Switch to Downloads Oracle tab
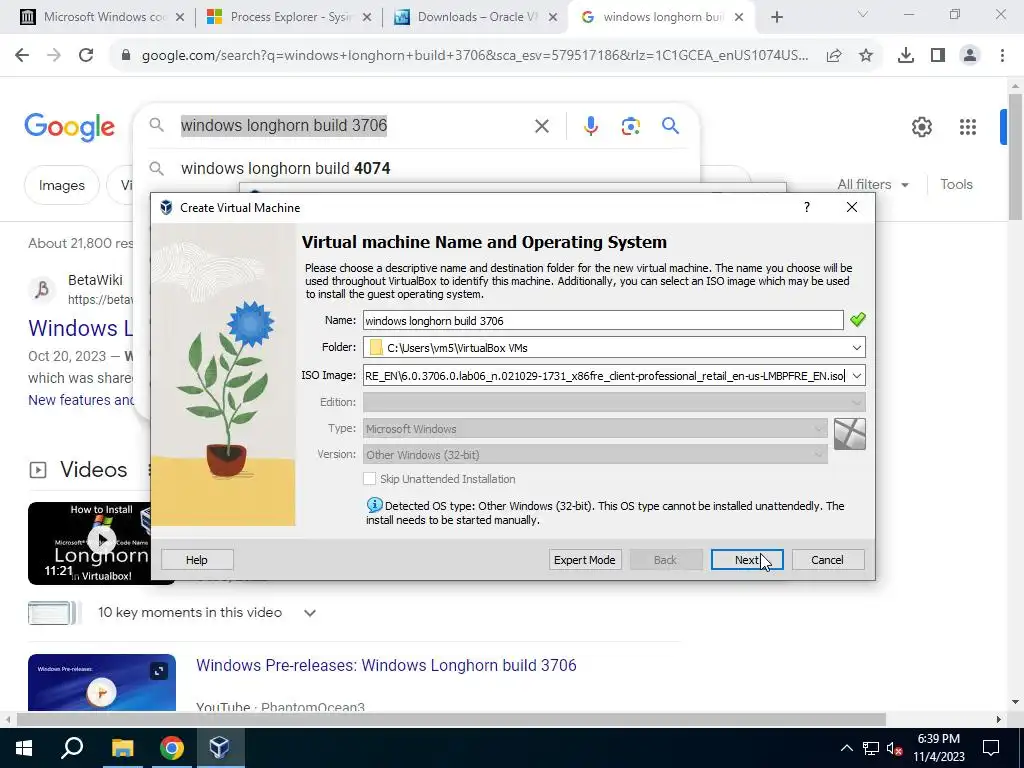 (x=476, y=17)
